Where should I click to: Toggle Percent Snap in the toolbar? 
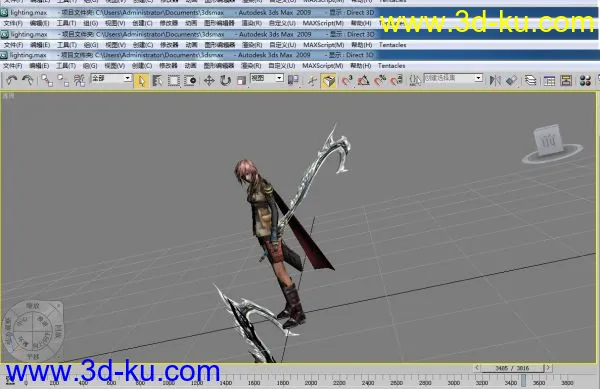click(x=380, y=81)
